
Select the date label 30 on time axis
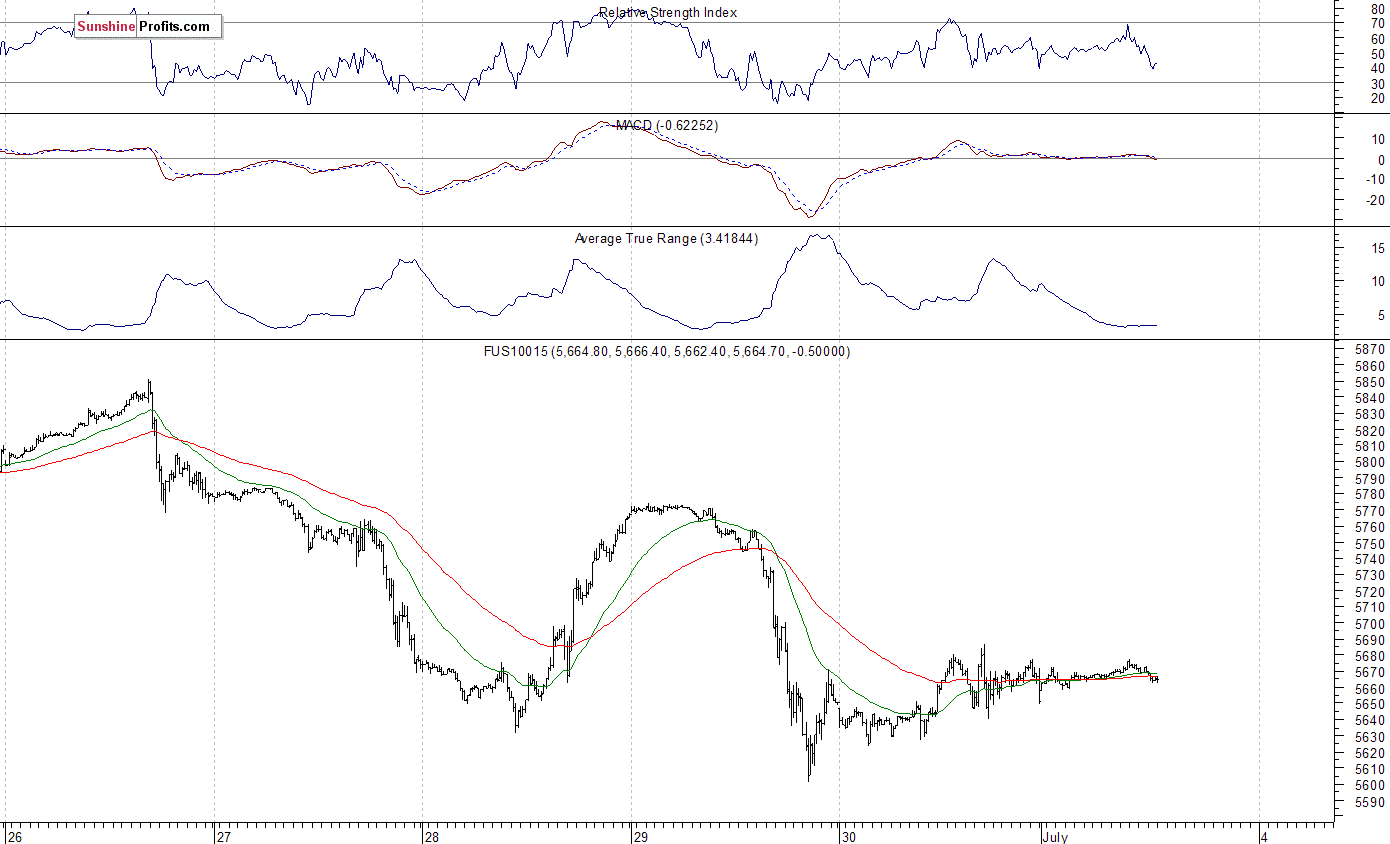coord(848,837)
